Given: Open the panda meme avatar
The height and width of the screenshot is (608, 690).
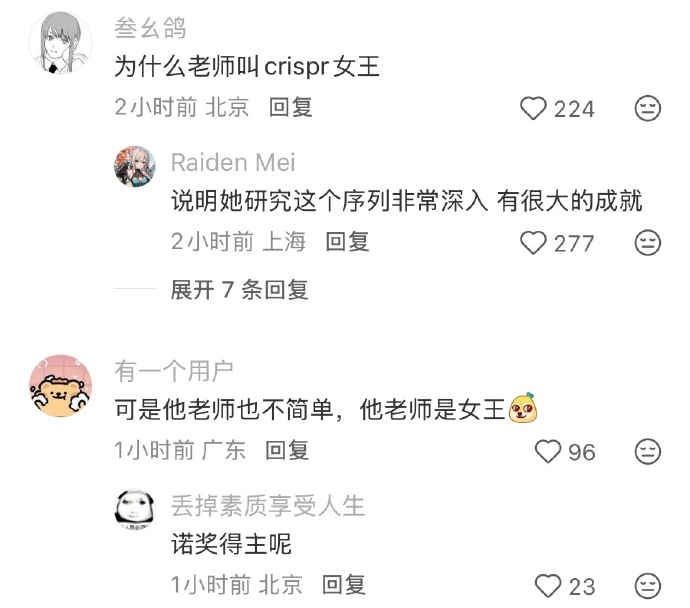Looking at the screenshot, I should (x=135, y=509).
